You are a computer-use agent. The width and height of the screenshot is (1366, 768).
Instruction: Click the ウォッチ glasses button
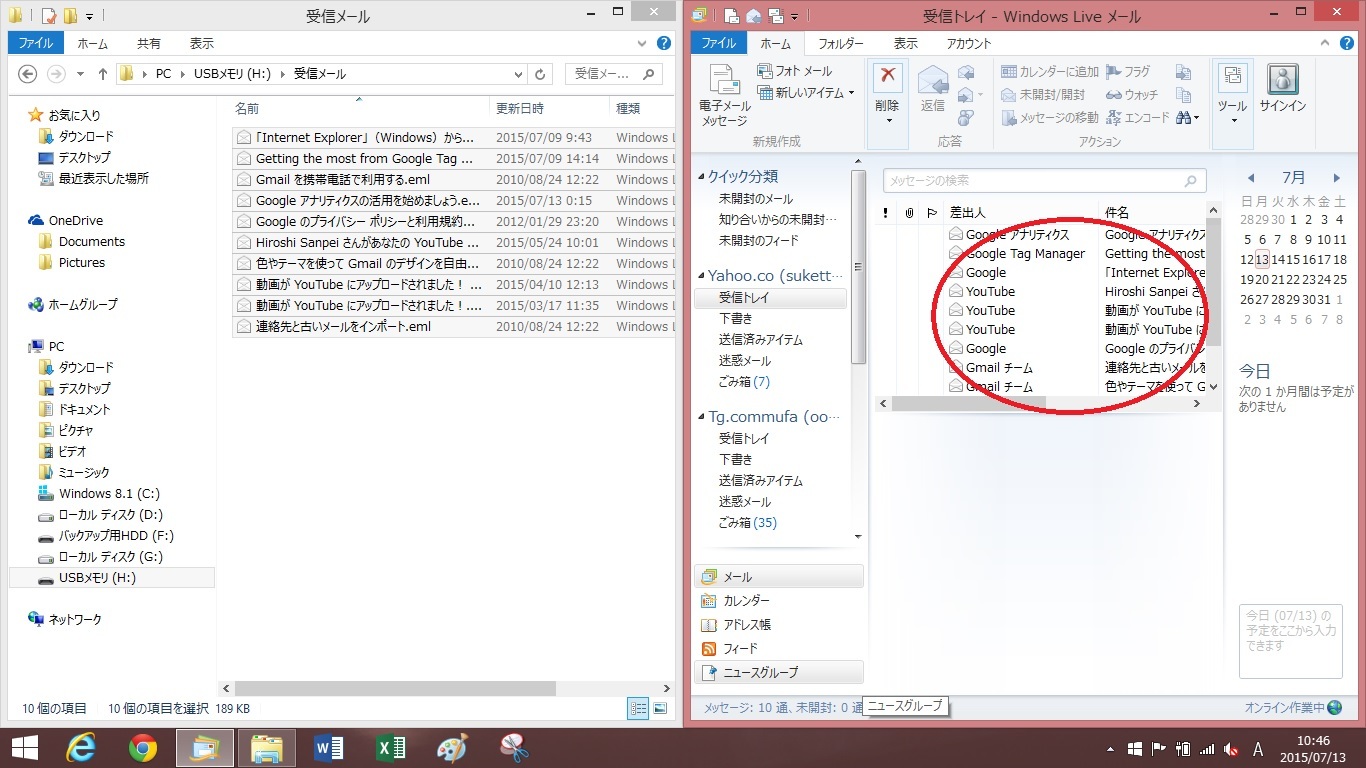point(1132,94)
